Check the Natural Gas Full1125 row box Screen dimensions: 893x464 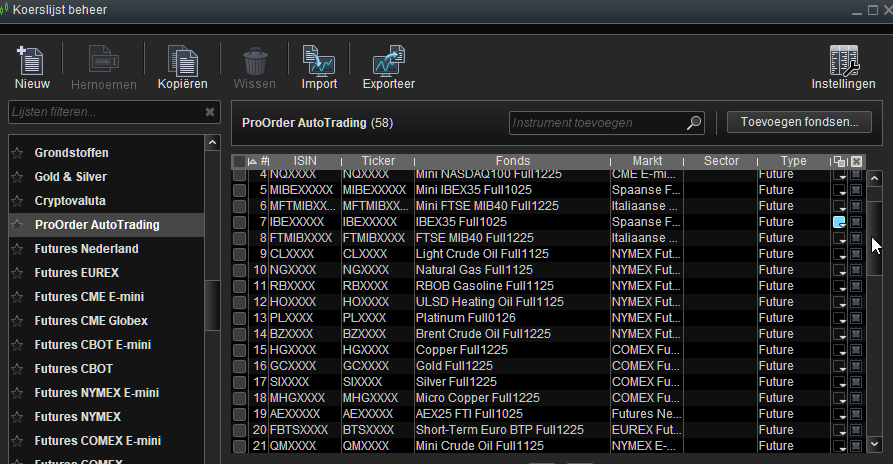239,270
